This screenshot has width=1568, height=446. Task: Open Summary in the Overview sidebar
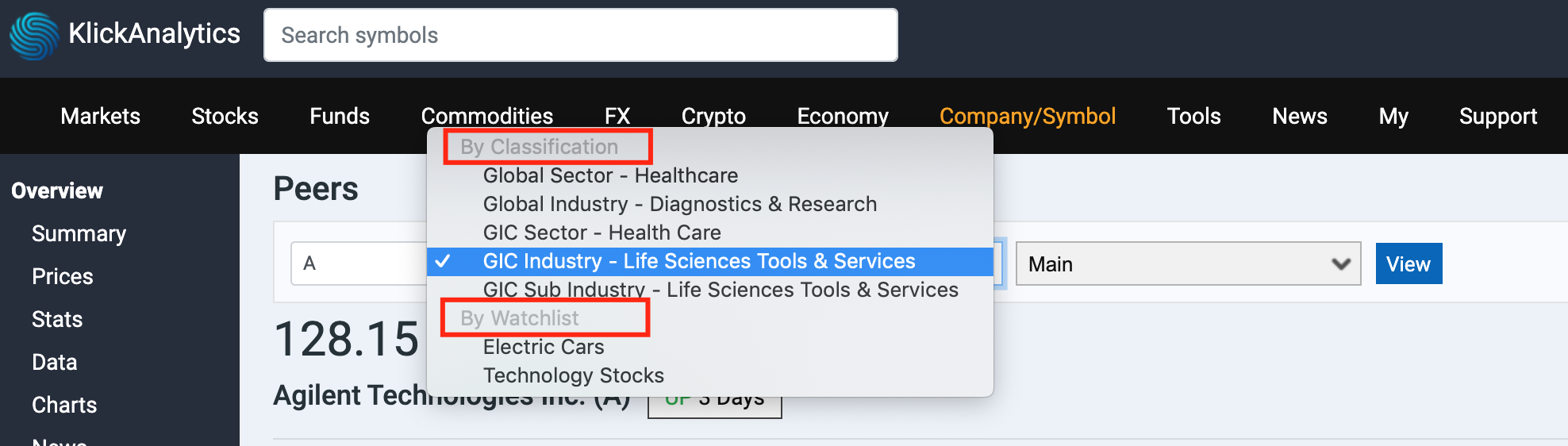(79, 233)
